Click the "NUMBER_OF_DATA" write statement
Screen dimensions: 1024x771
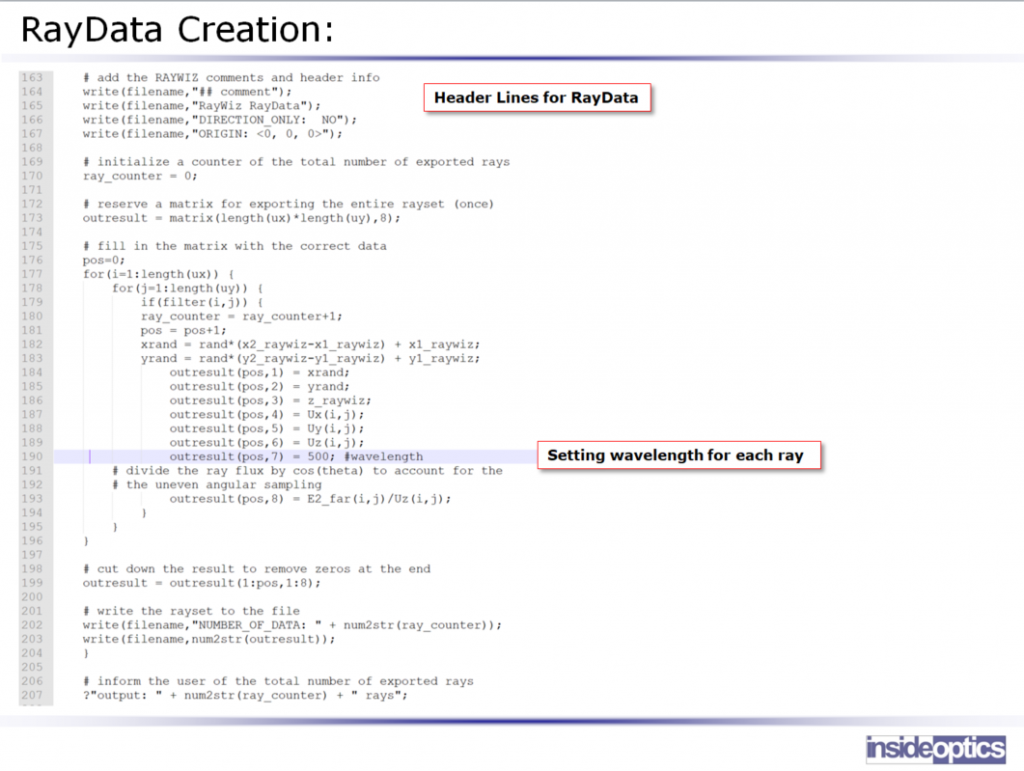291,625
